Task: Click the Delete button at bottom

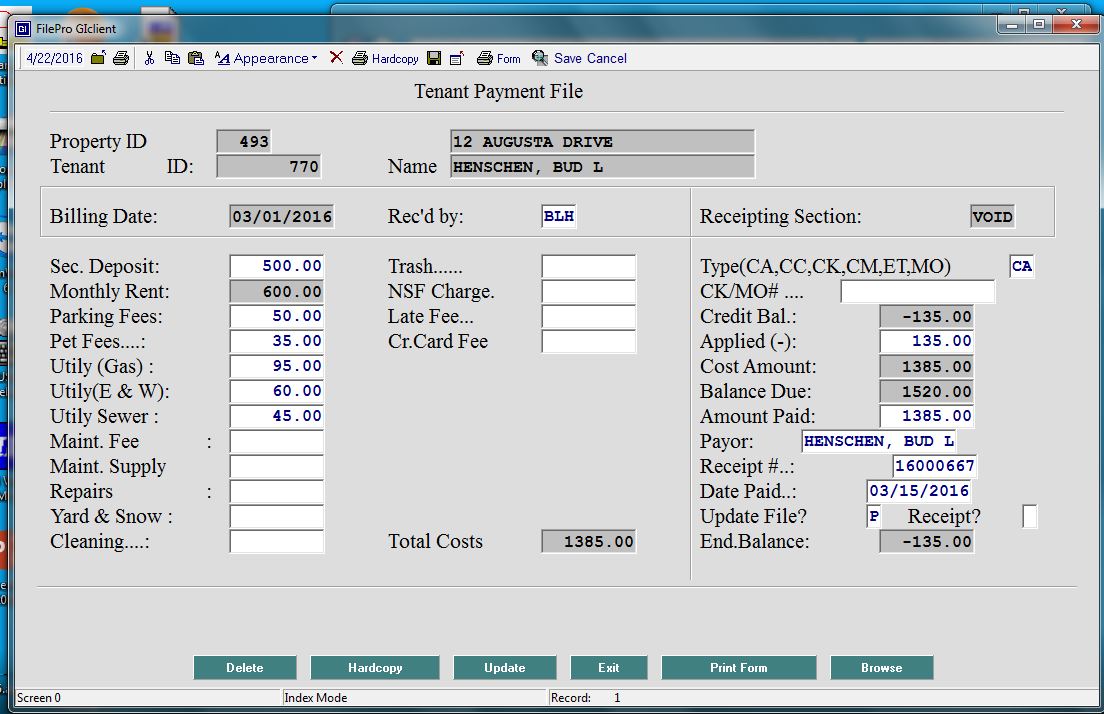Action: 245,668
